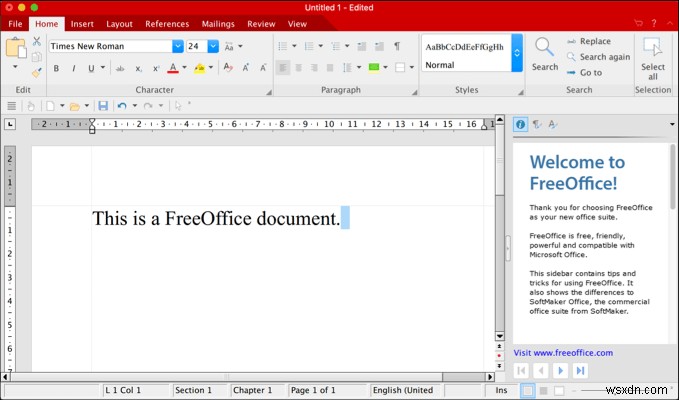Click the quick access hamburger menu icon

pyautogui.click(x=12, y=106)
